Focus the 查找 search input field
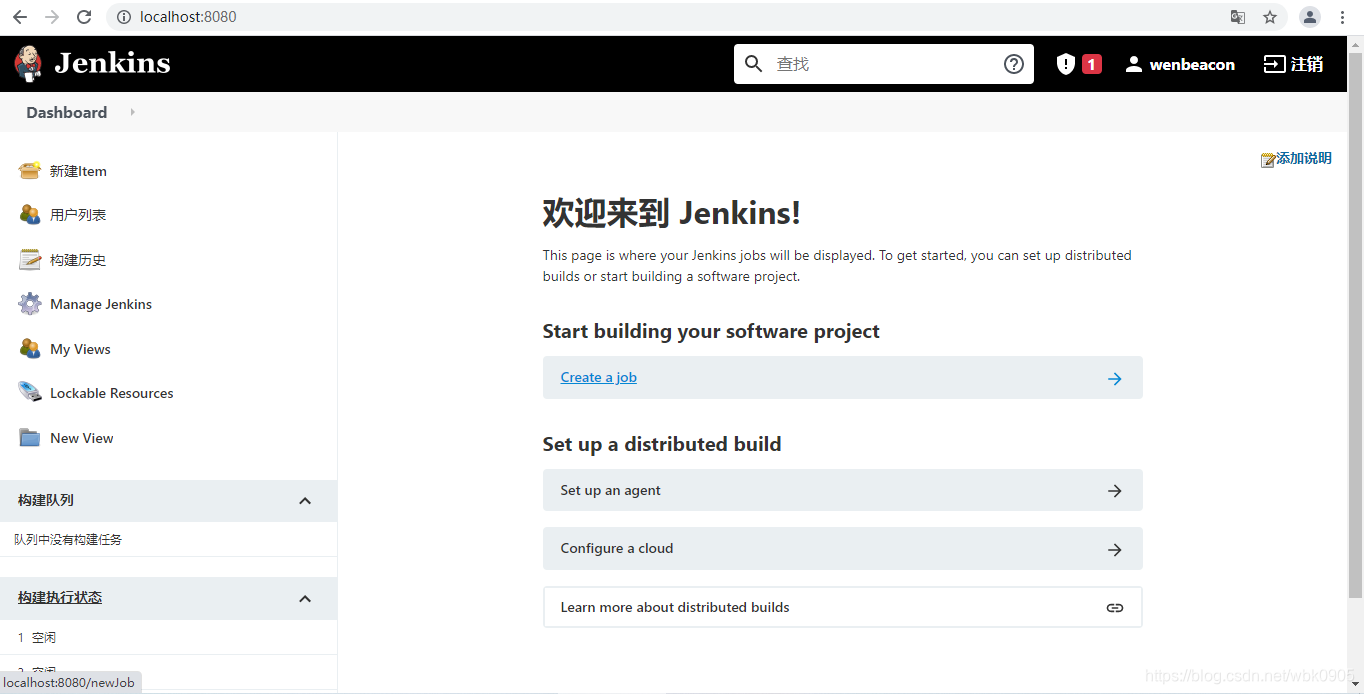This screenshot has height=694, width=1364. click(884, 64)
